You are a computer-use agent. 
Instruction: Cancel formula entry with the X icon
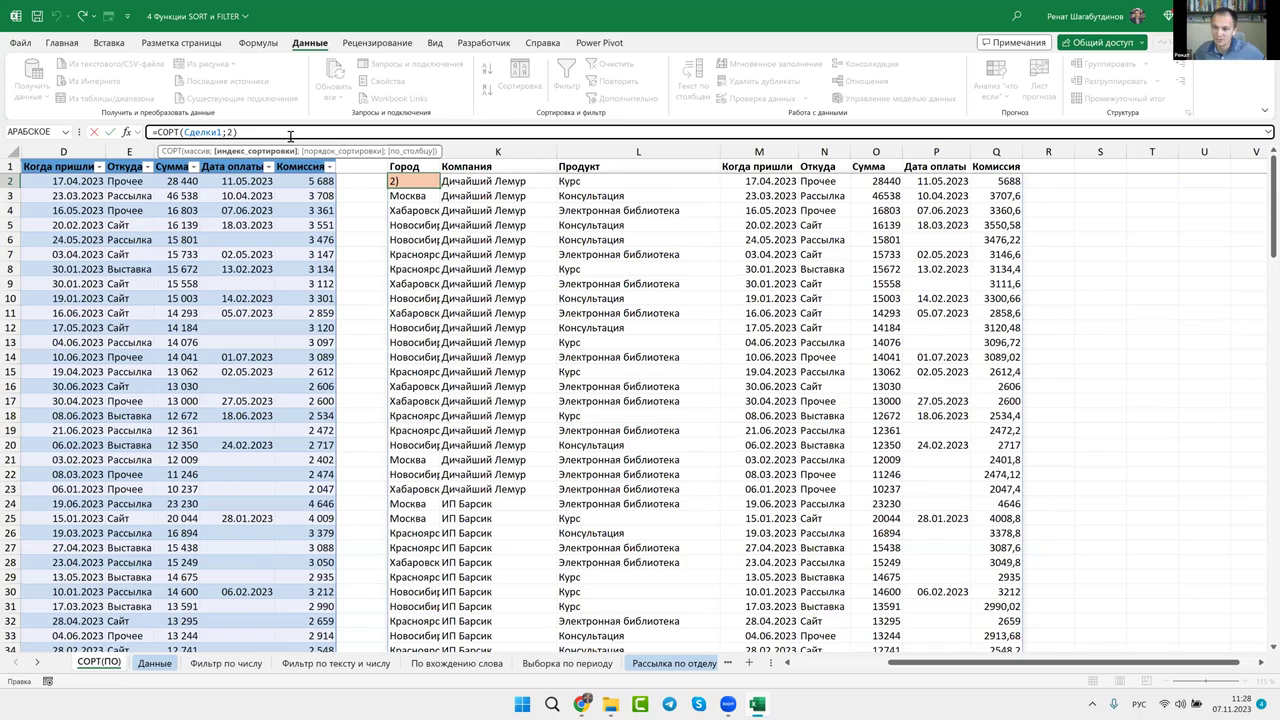(94, 132)
